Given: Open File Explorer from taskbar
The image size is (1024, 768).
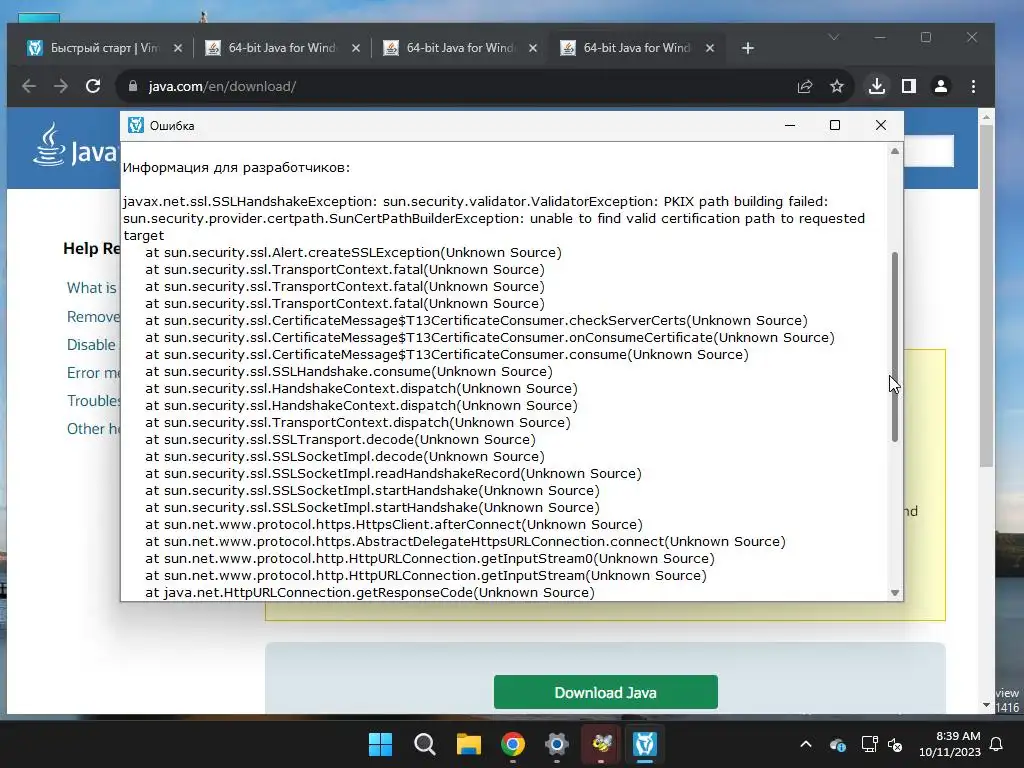Looking at the screenshot, I should pyautogui.click(x=469, y=744).
